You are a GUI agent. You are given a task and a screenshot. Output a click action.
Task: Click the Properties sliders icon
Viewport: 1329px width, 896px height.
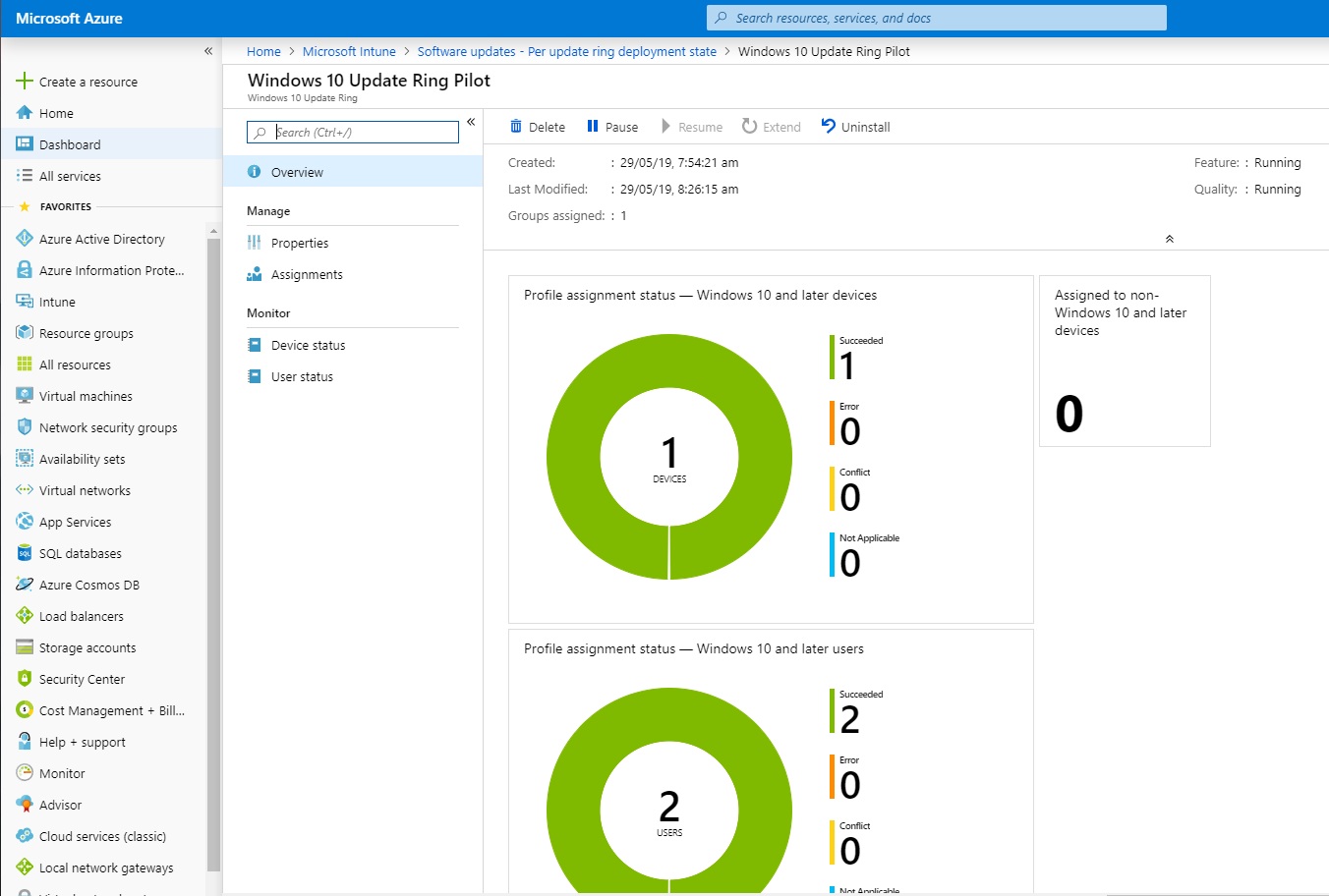pos(255,243)
